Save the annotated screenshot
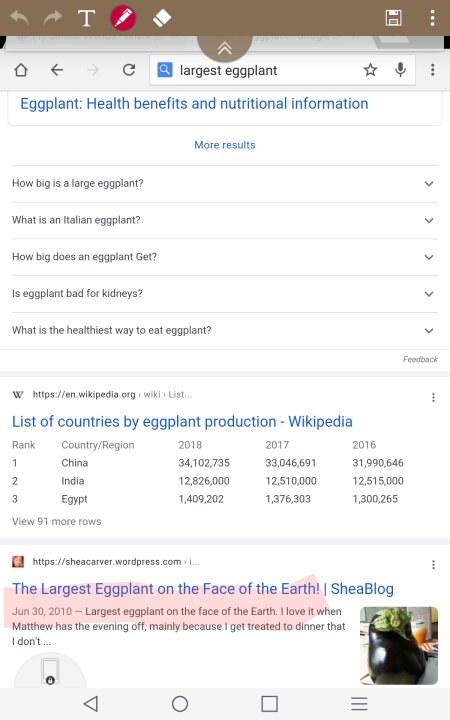450x720 pixels. pos(394,18)
